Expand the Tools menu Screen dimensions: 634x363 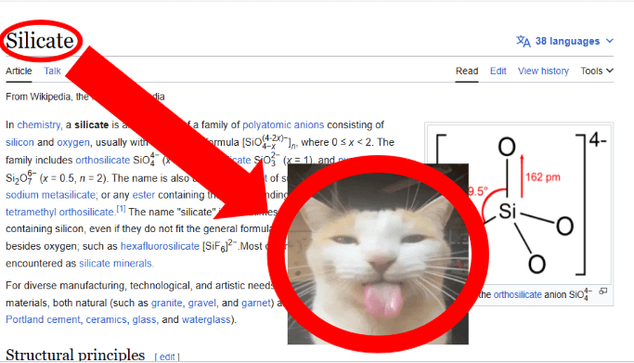coord(597,71)
